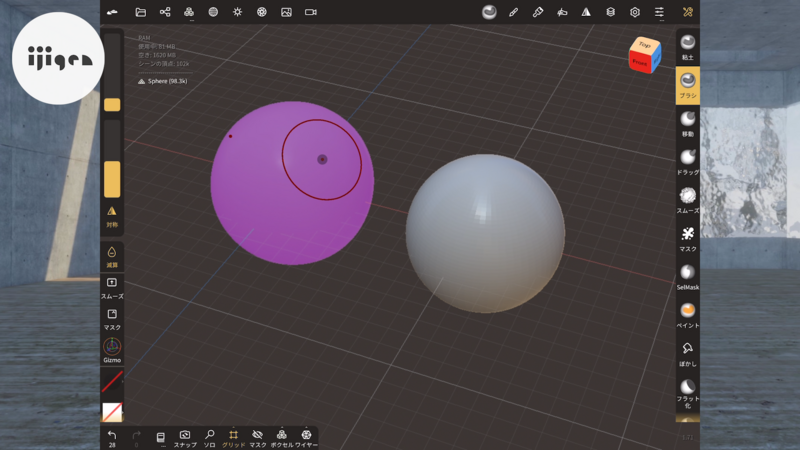800x450 pixels.
Task: Select the gray sphere object
Action: [x=485, y=233]
